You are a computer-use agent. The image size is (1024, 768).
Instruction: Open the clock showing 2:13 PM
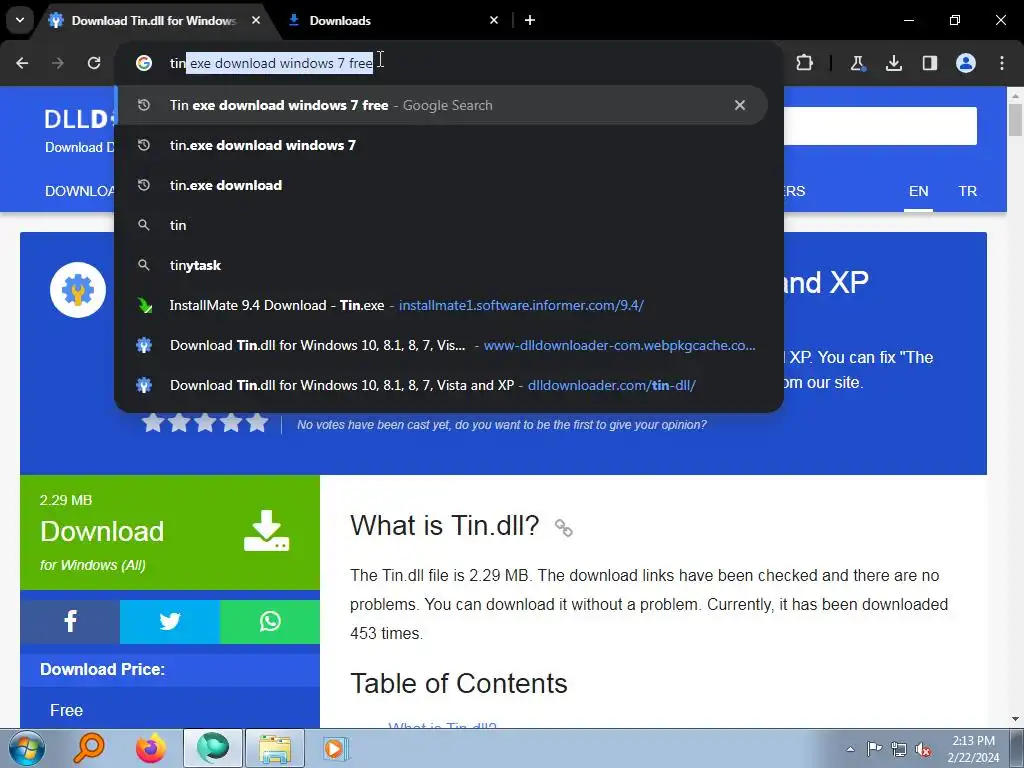click(974, 749)
